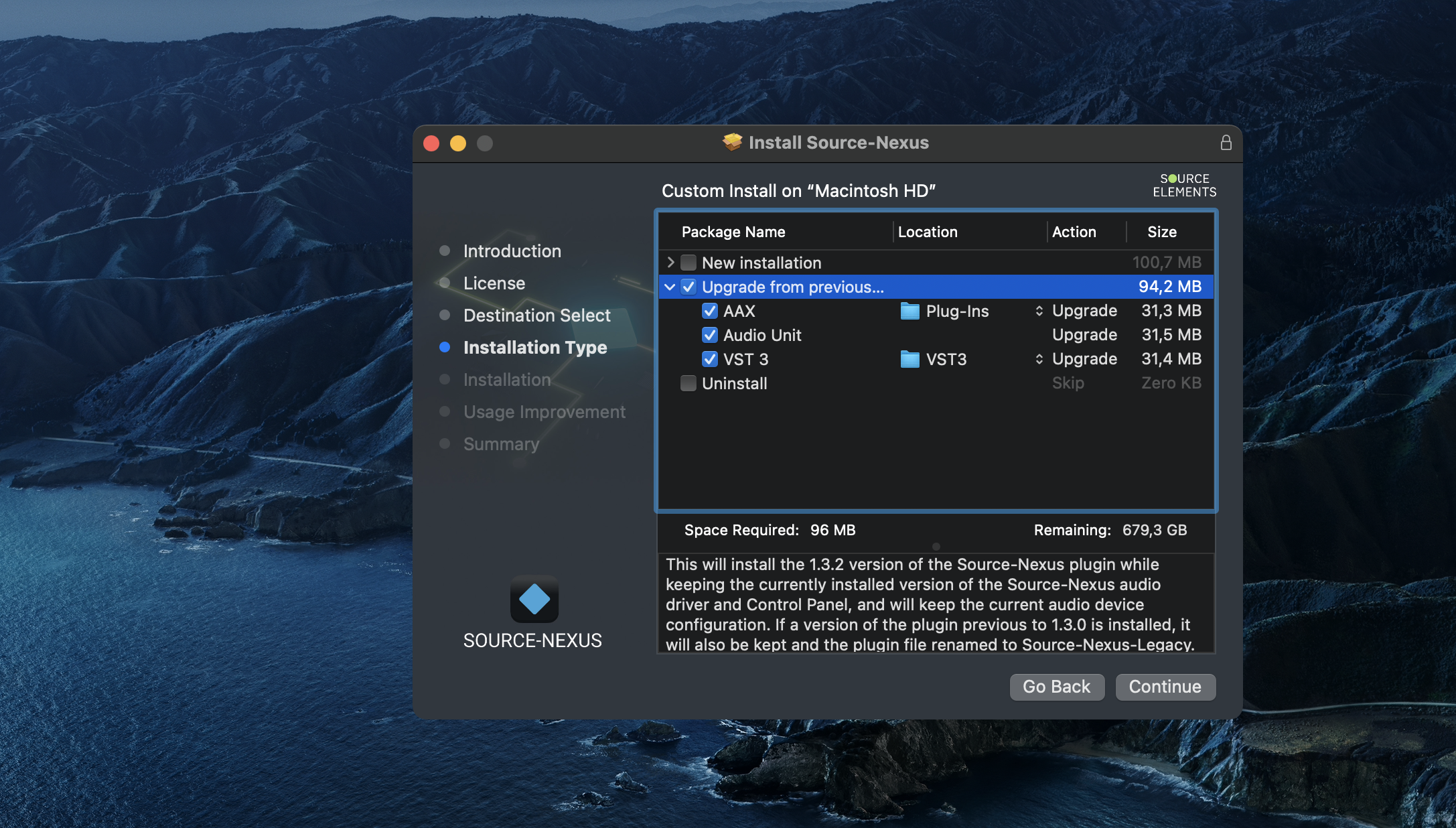Click the installer package icon in title
Screen dimensions: 1456x828
pos(732,142)
